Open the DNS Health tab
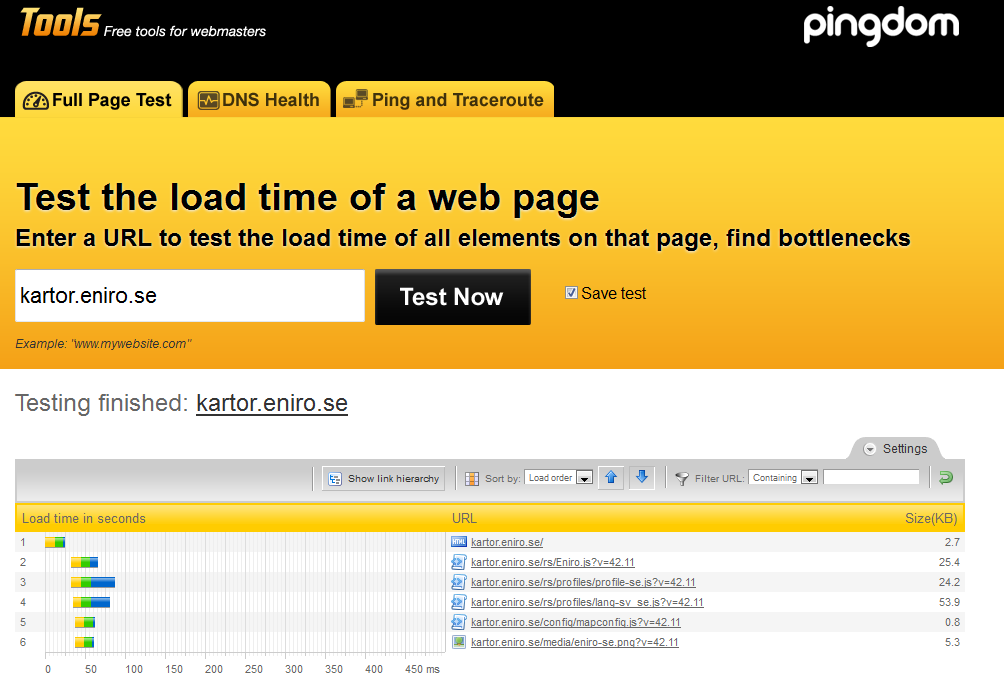Viewport: 1004px width, 683px height. 259,100
